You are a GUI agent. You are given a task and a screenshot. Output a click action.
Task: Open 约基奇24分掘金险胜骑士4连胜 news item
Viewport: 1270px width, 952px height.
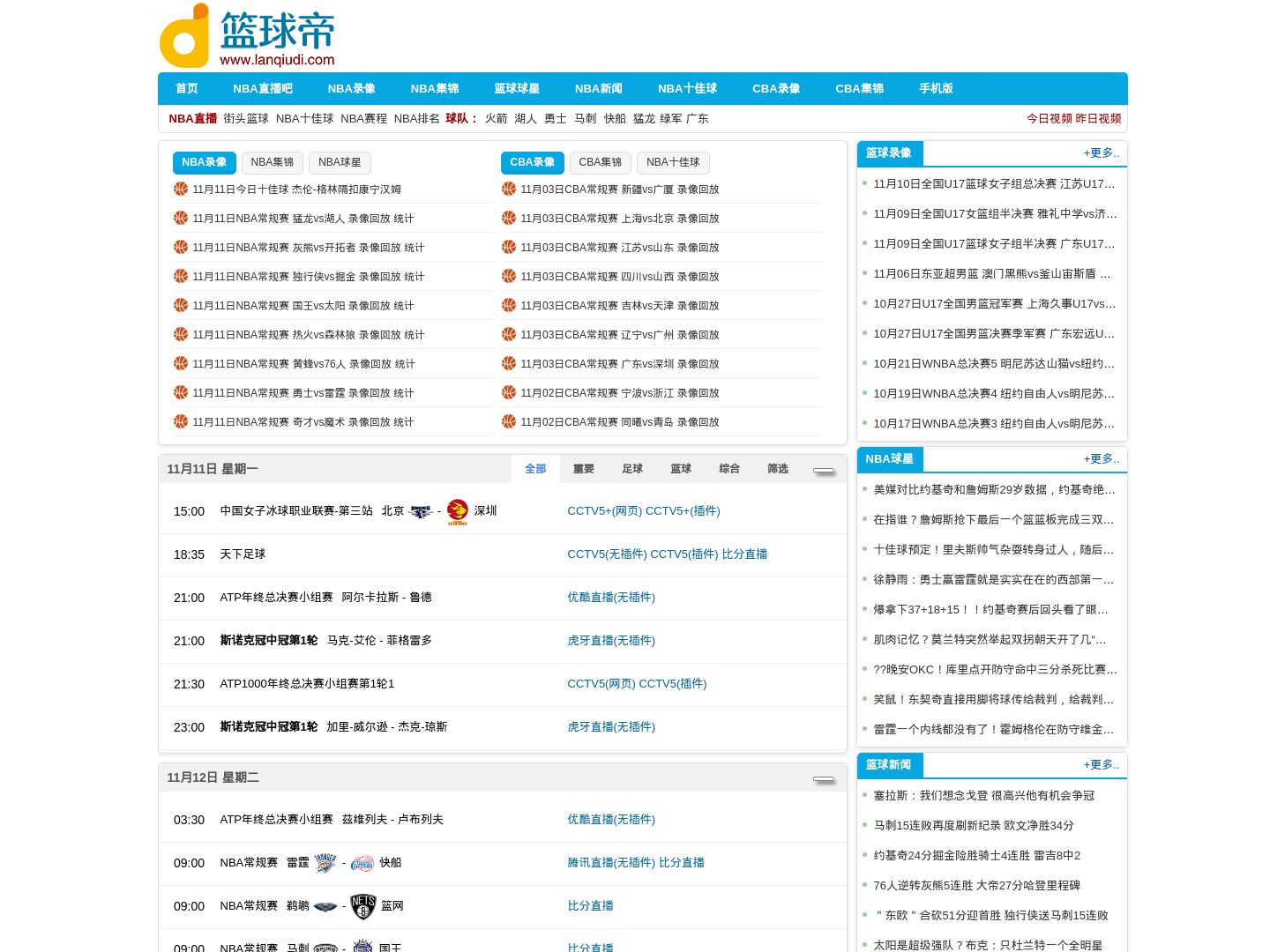tap(977, 856)
